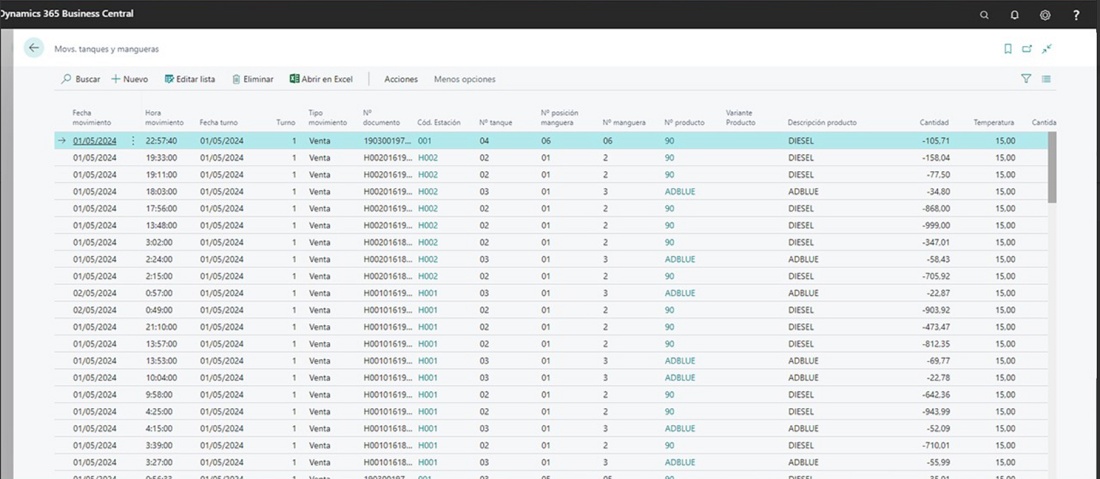Click Buscar in the toolbar
Viewport: 1100px width, 479px height.
[81, 79]
